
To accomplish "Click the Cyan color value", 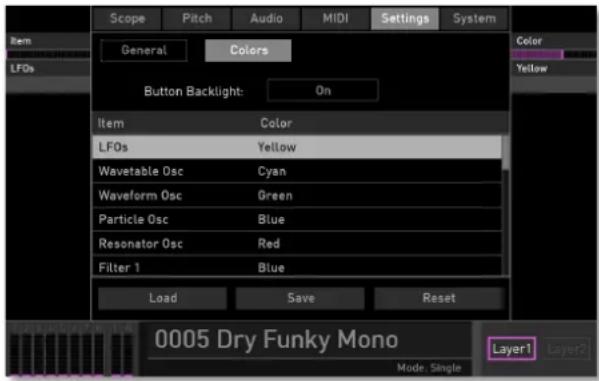I will (272, 171).
